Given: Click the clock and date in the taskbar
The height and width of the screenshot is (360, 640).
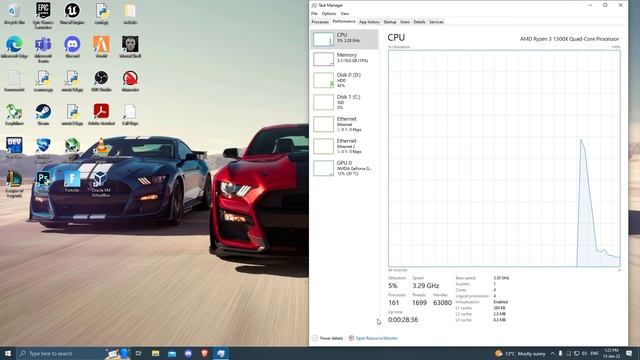Looking at the screenshot, I should click(611, 353).
